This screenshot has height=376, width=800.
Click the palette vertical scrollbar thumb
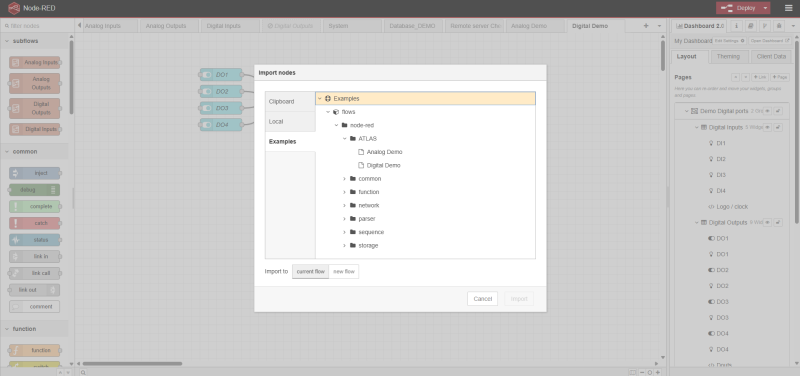71,77
